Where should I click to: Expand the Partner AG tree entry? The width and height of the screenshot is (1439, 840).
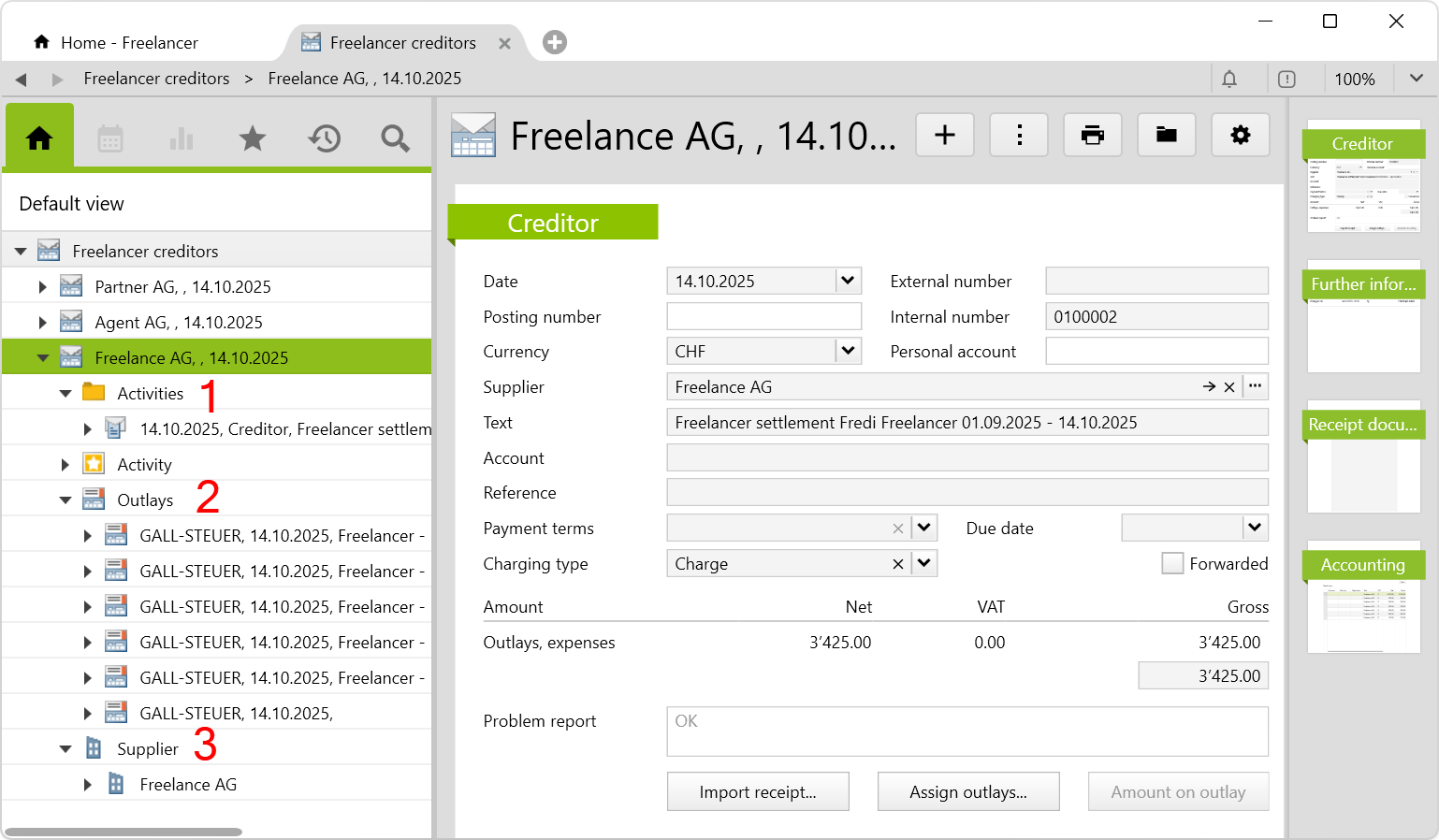click(x=43, y=287)
